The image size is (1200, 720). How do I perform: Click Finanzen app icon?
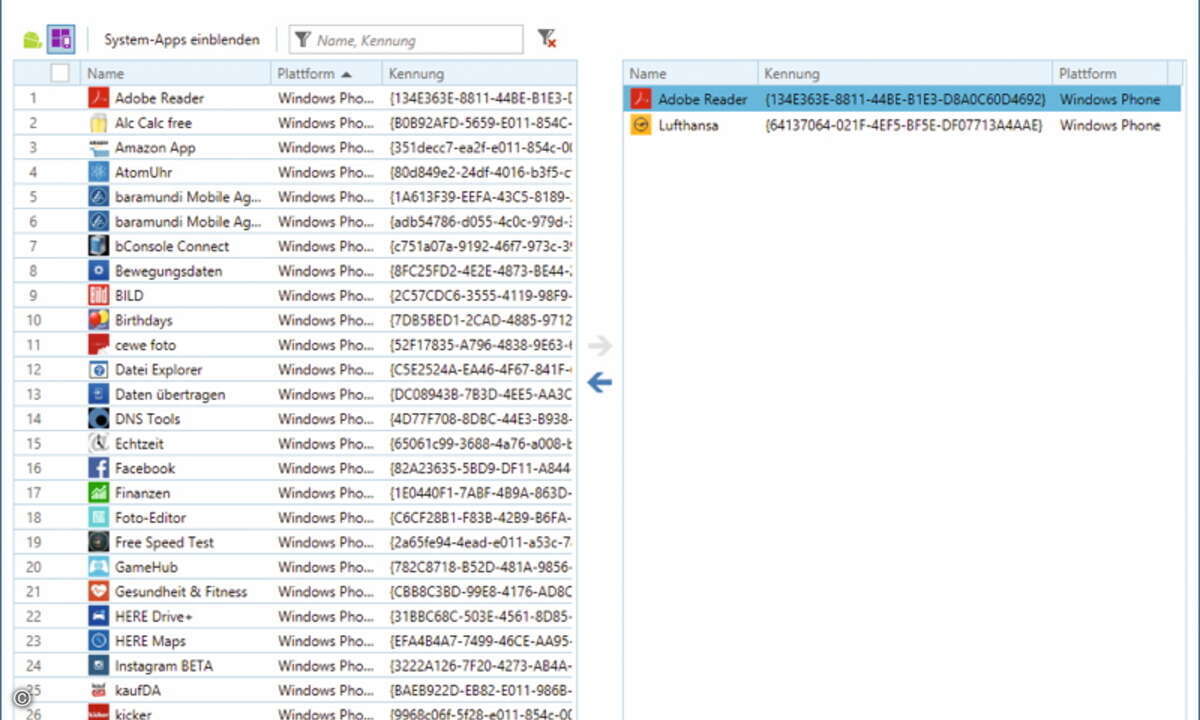98,493
